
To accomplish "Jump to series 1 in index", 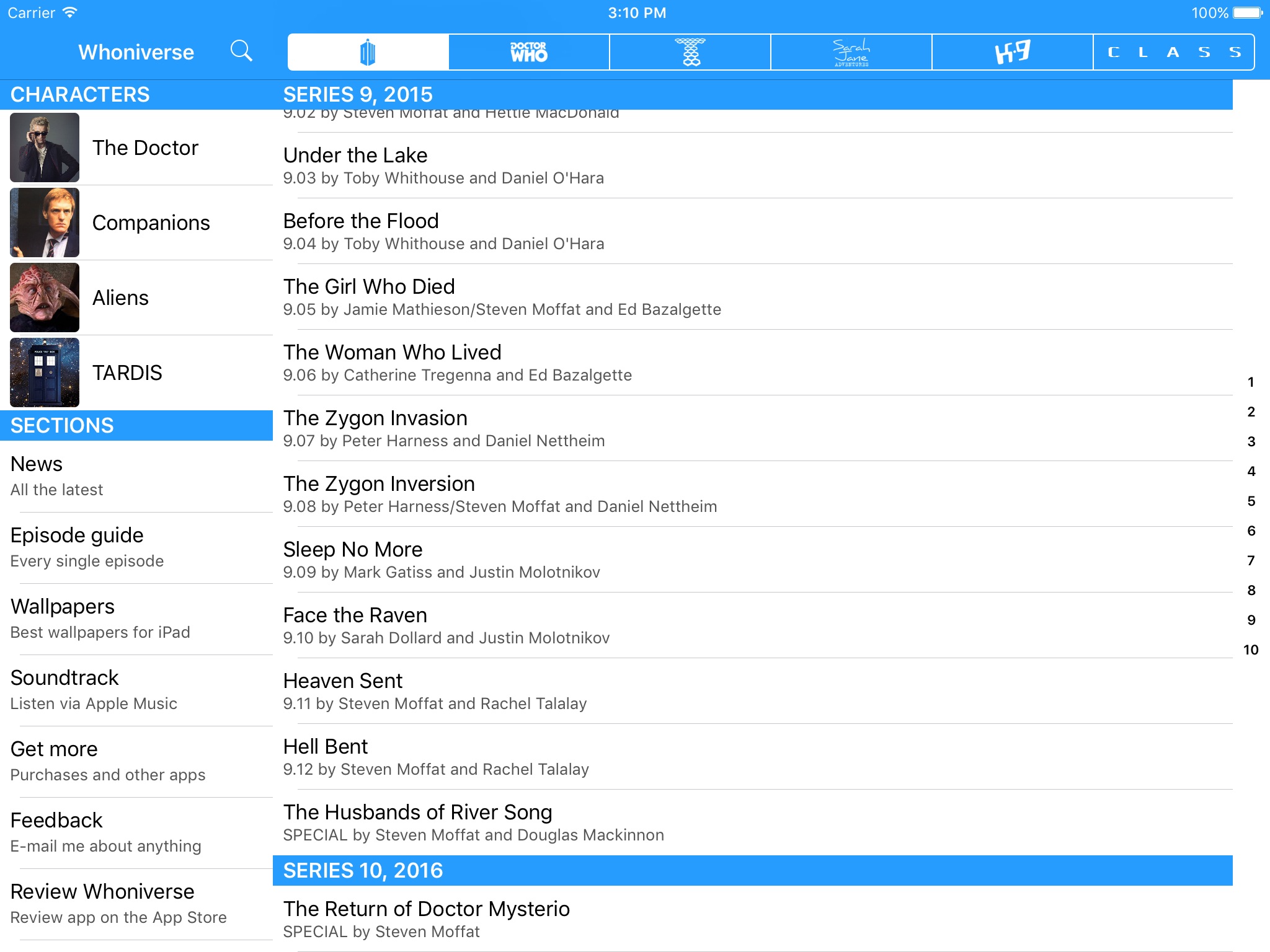I will 1251,382.
